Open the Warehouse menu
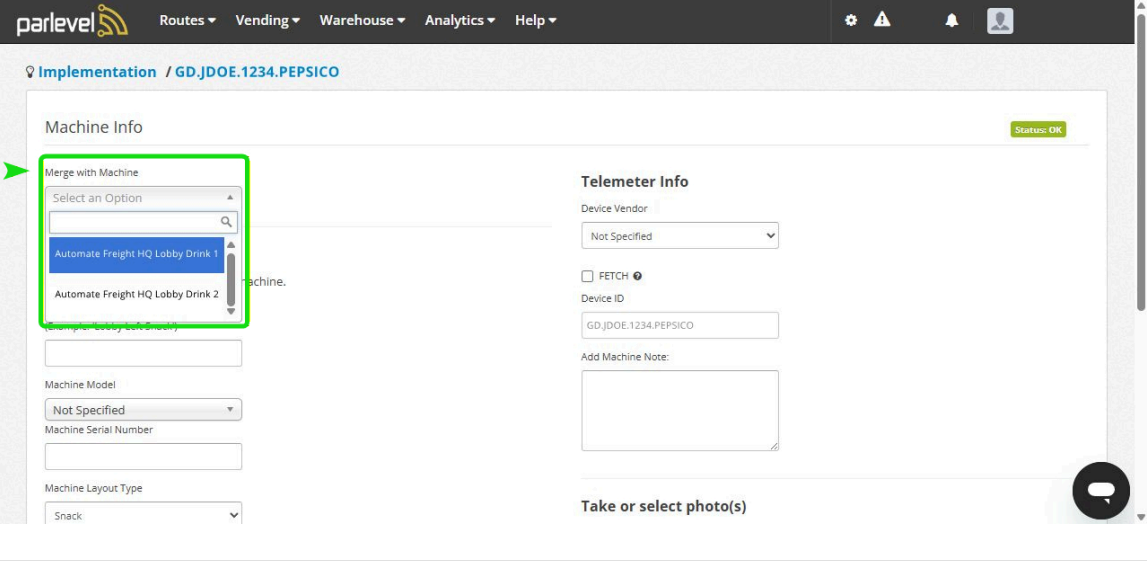Image resolution: width=1147 pixels, height=561 pixels. [x=362, y=20]
